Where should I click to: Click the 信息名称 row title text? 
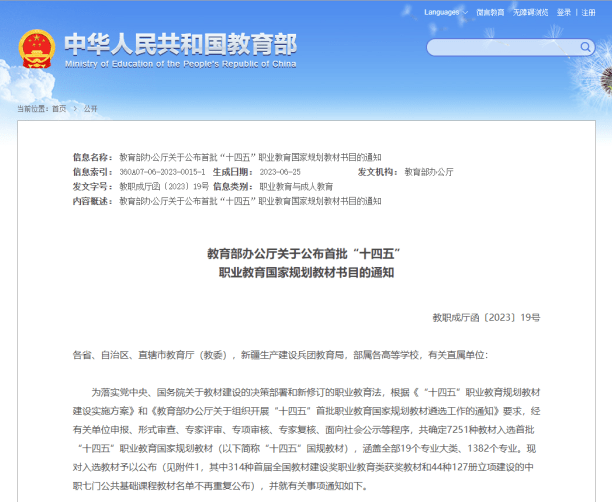250,157
